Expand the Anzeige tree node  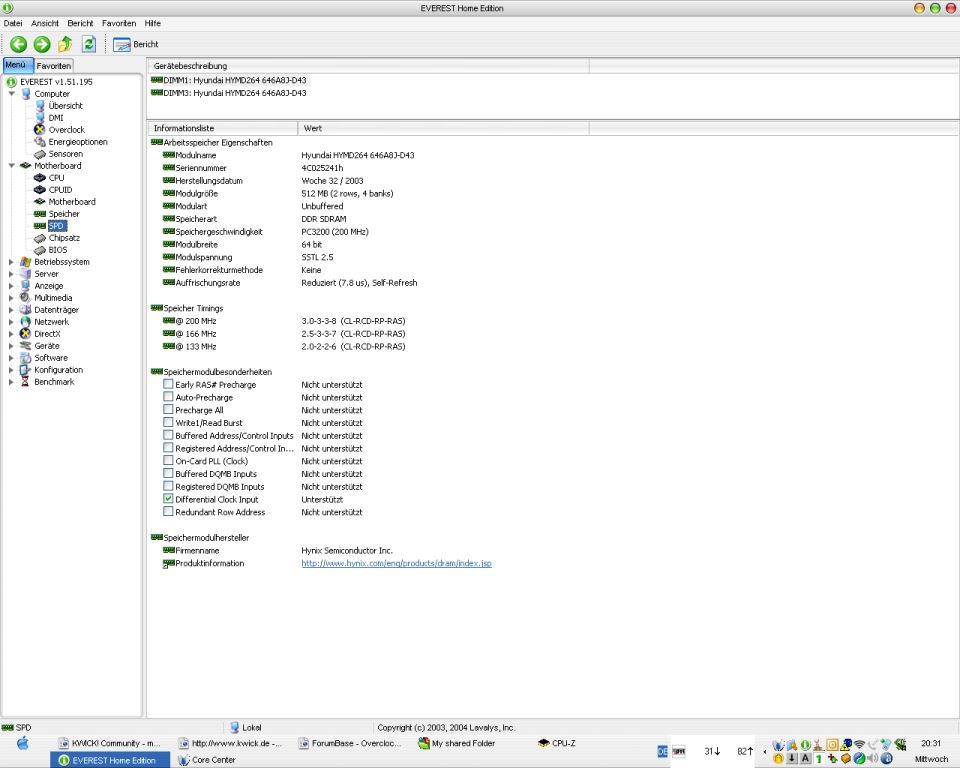click(x=11, y=286)
